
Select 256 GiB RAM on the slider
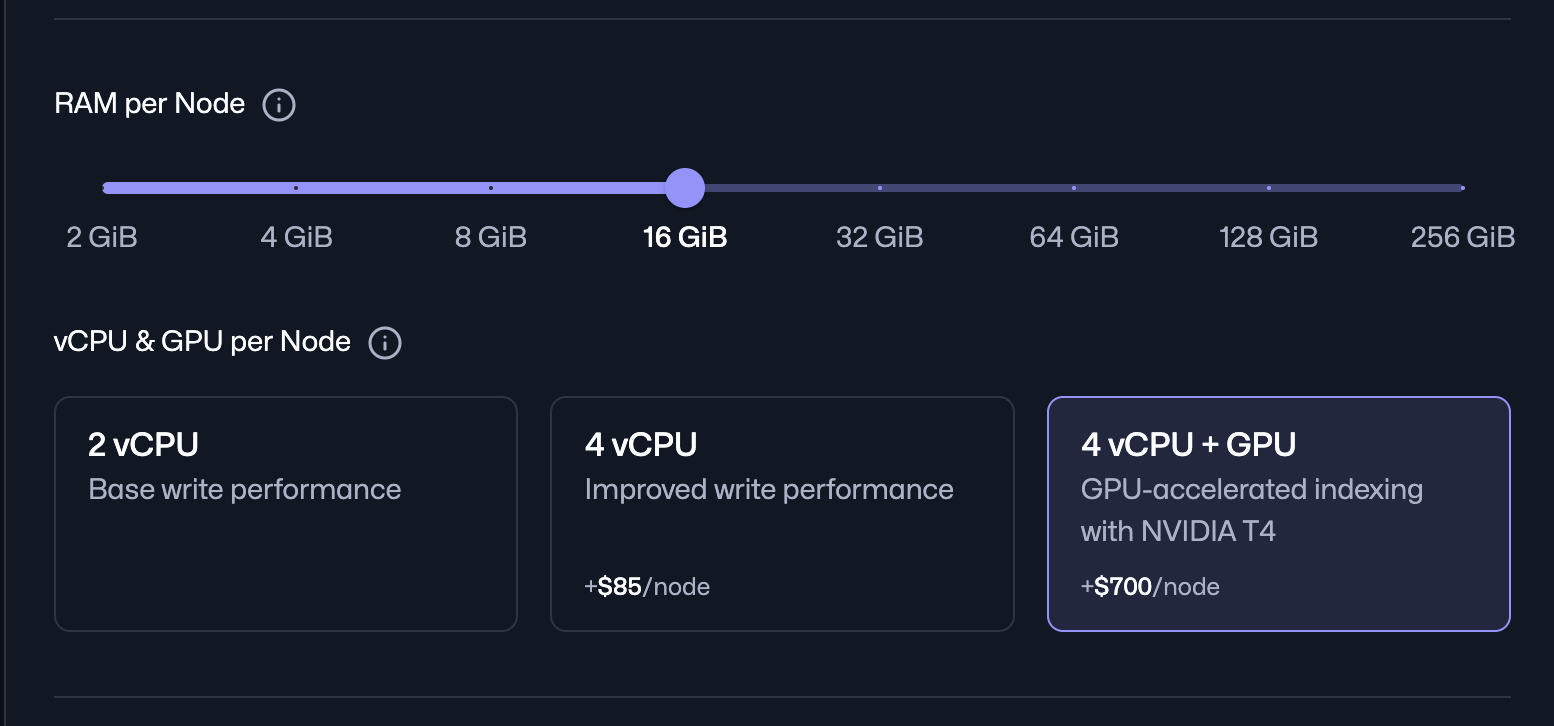point(1463,187)
